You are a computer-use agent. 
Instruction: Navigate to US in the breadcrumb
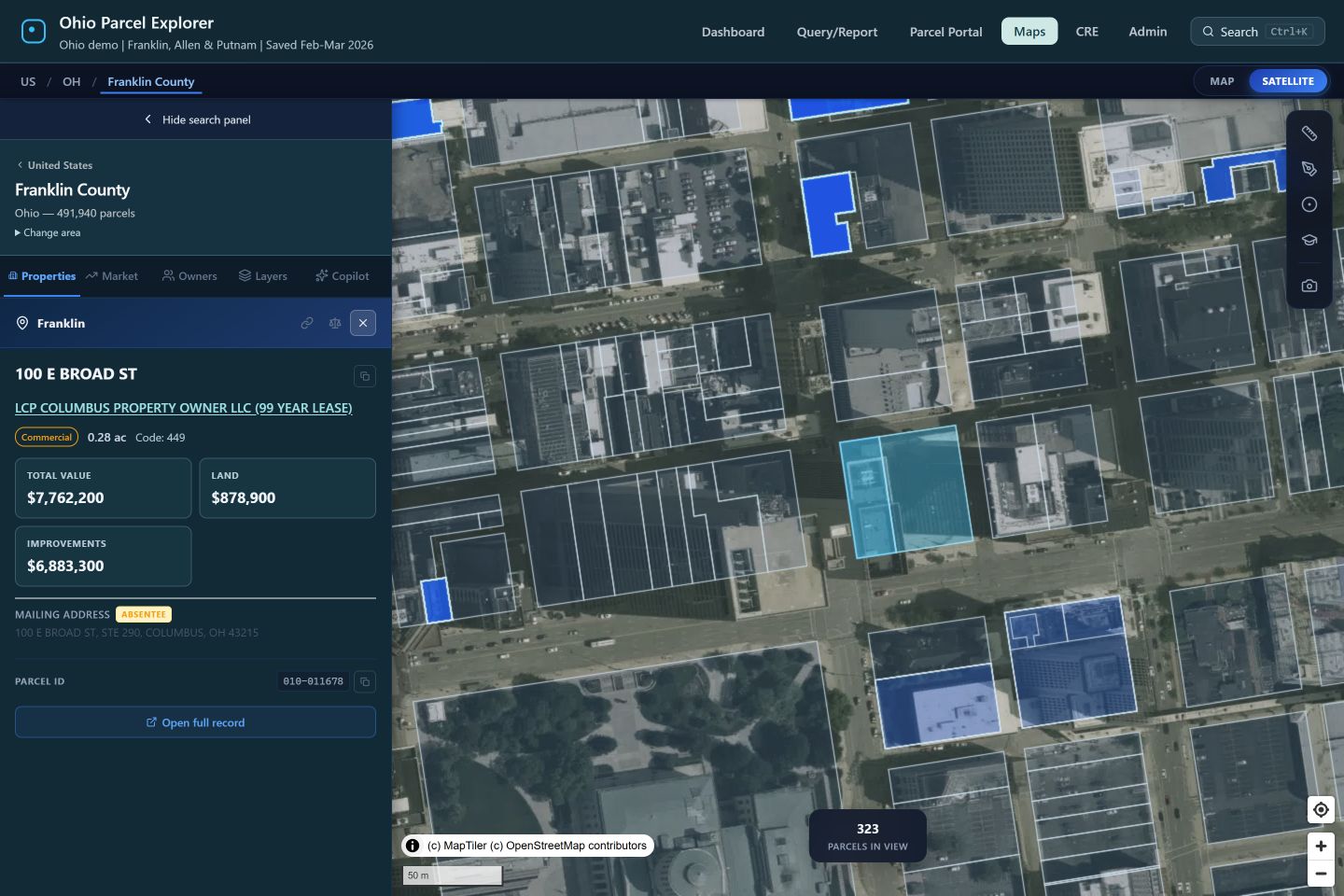tap(28, 82)
